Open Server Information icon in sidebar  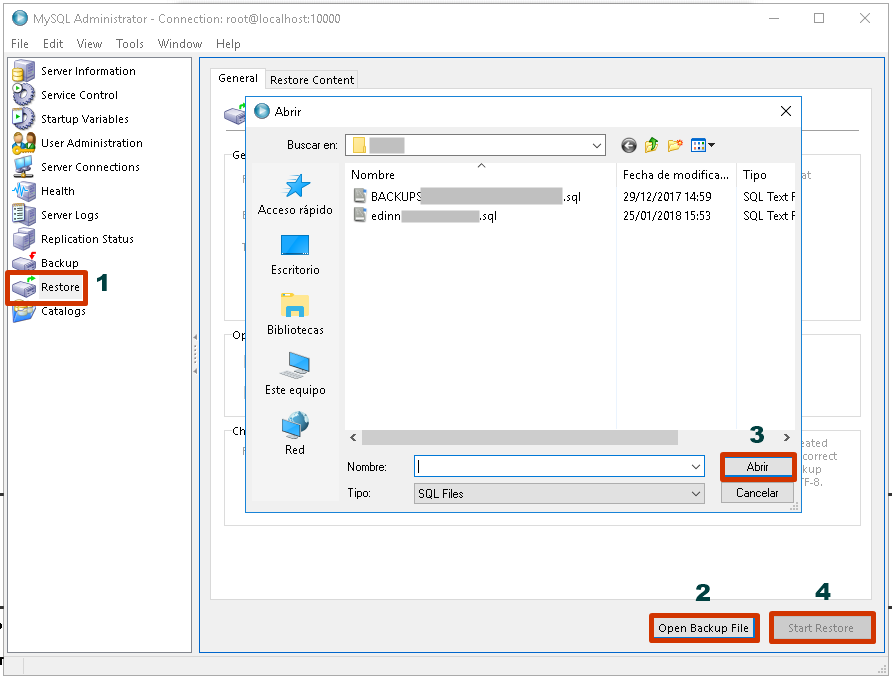click(x=23, y=71)
